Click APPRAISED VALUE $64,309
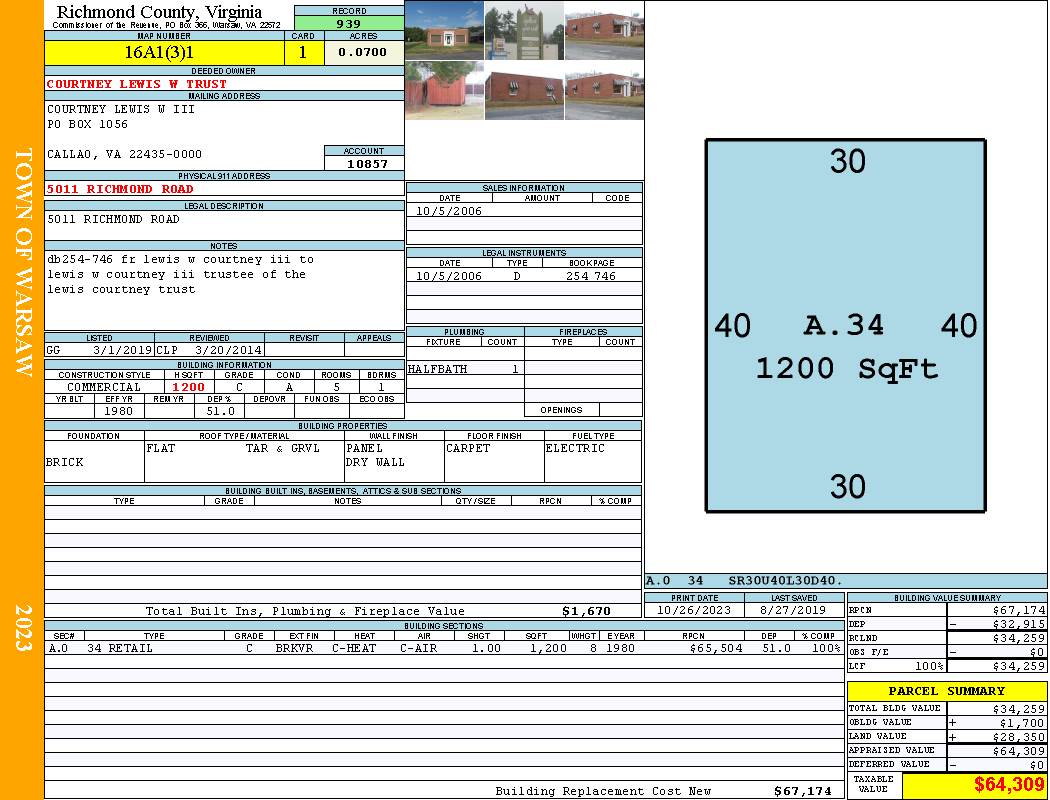 tap(1018, 751)
